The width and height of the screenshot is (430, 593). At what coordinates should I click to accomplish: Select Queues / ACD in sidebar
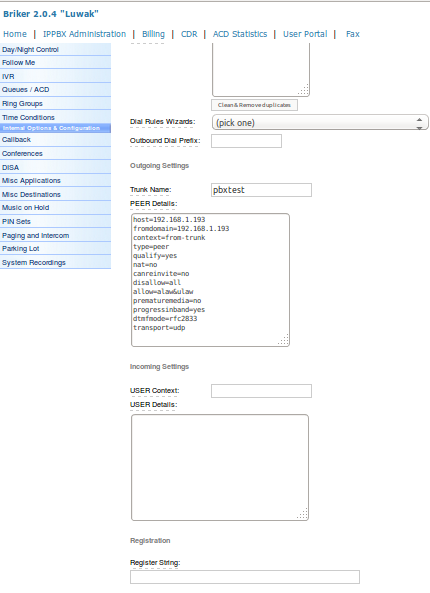(55, 90)
